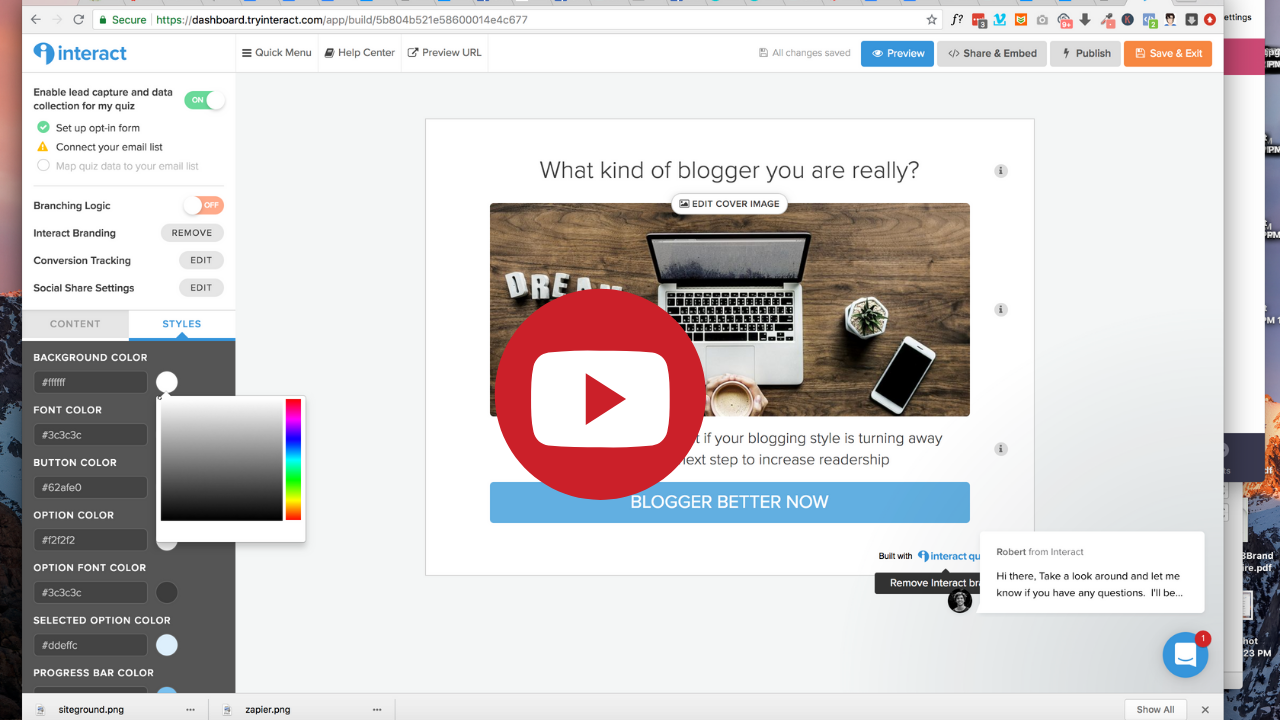Open the extension showing a 9+ badge
The image size is (1280, 720).
coord(1065,19)
